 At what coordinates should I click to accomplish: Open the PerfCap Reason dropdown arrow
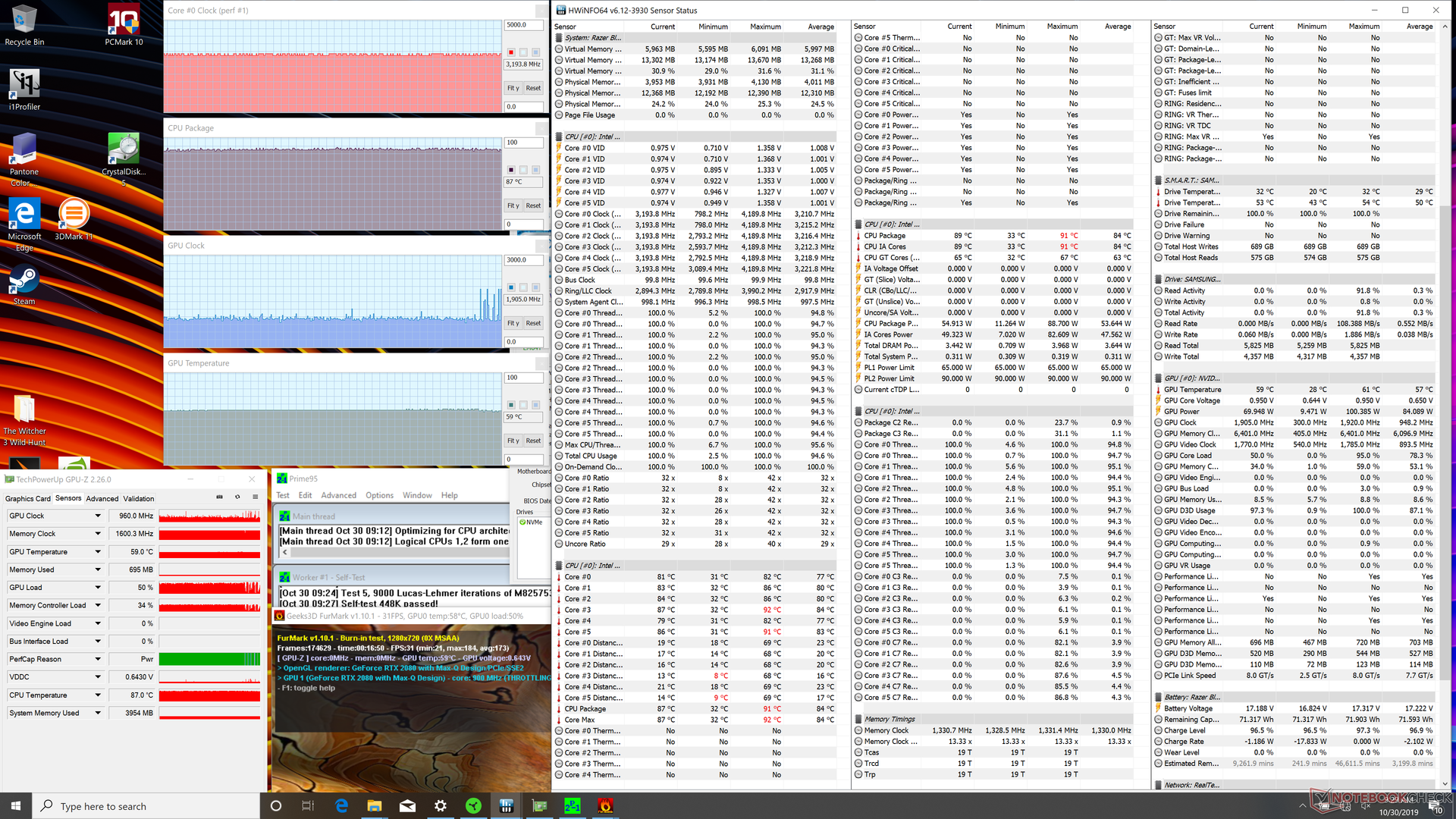(x=98, y=659)
